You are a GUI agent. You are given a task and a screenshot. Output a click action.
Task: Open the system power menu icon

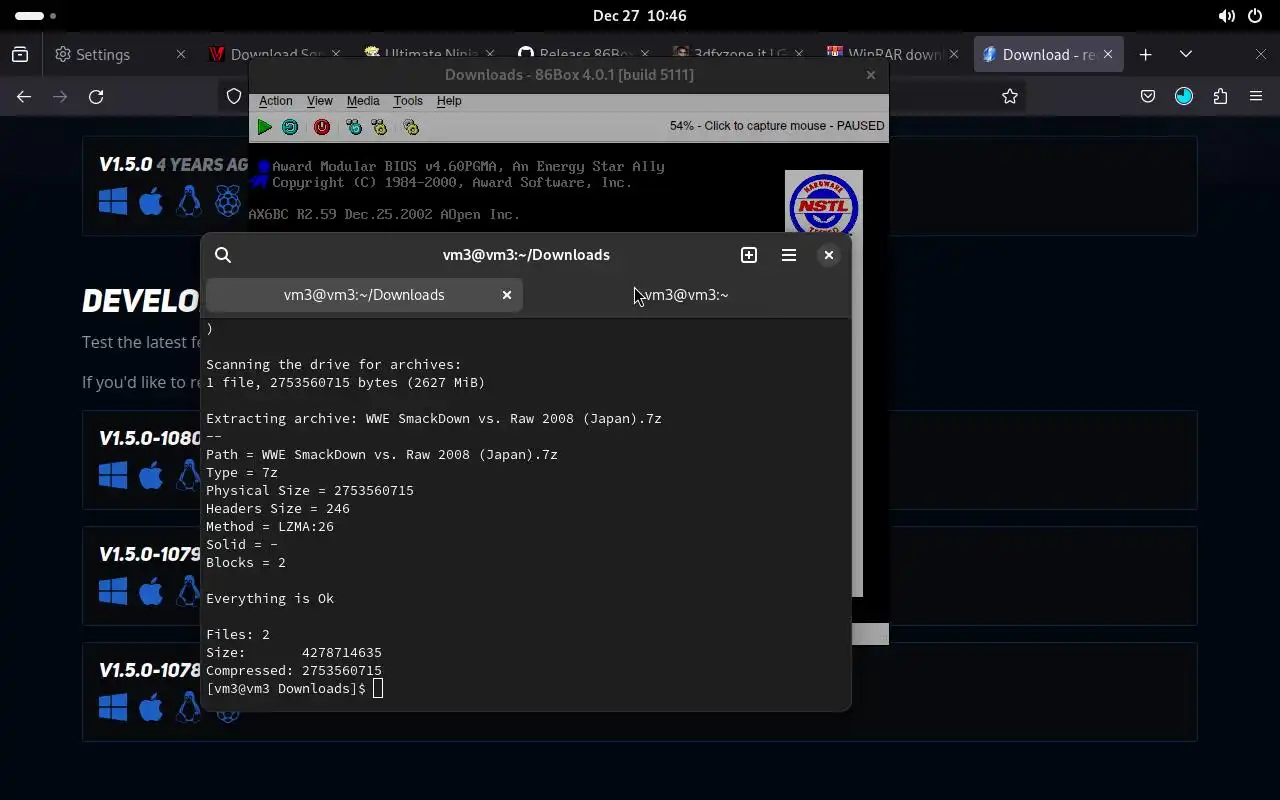1255,16
